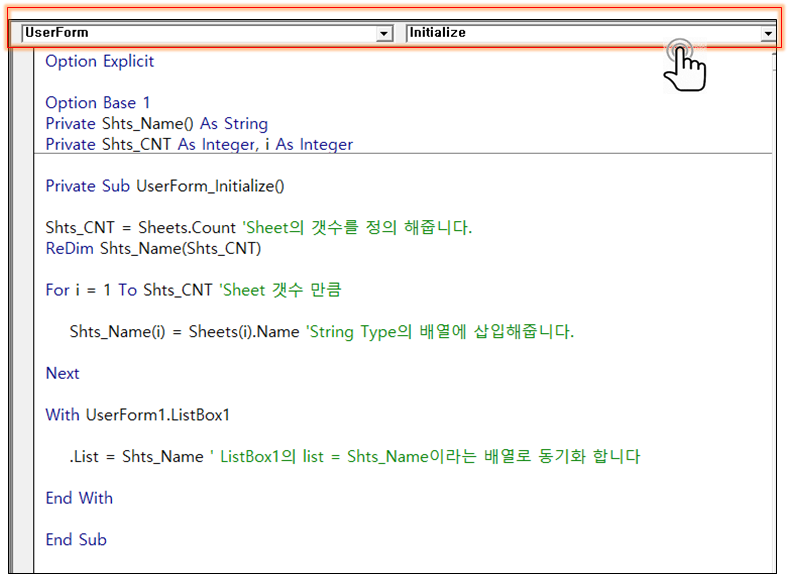Click the 'End Sub' line
Screen dimensions: 789x574
[76, 540]
